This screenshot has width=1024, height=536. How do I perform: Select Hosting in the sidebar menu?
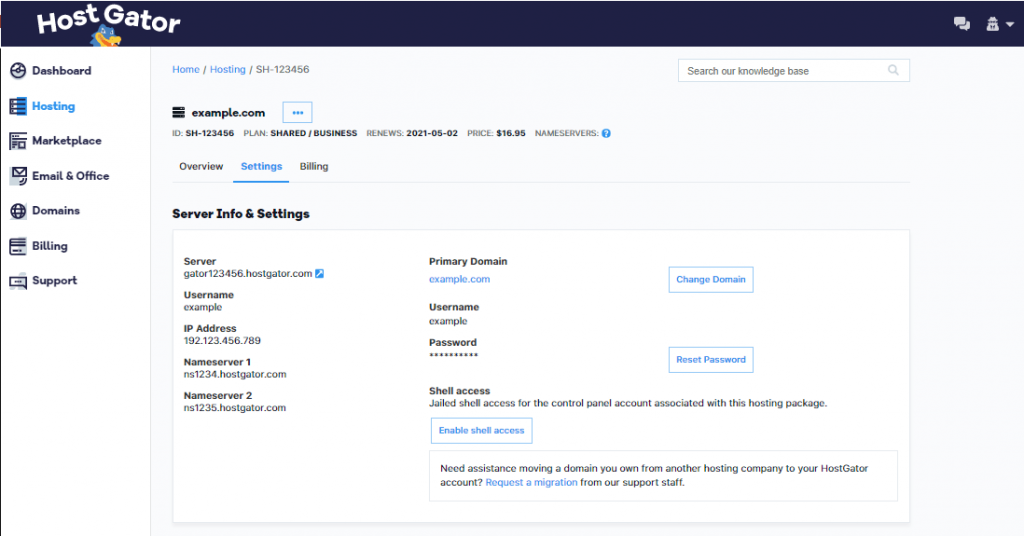54,106
